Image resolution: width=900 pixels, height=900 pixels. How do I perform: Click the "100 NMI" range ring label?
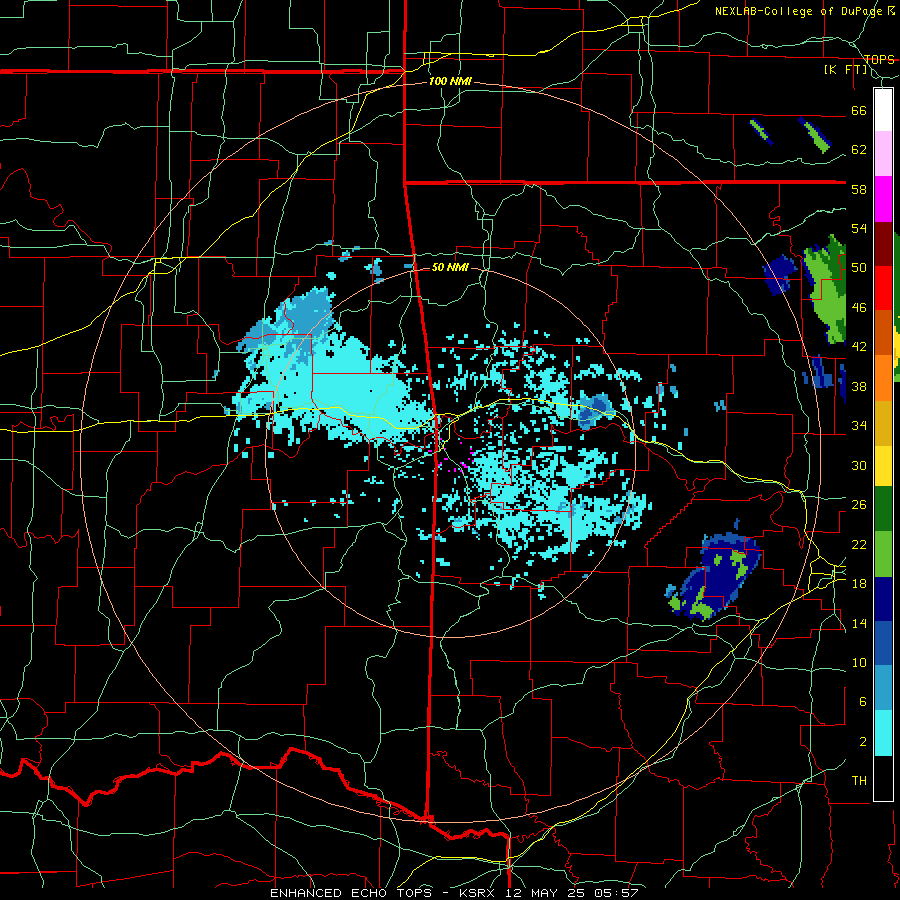(450, 81)
